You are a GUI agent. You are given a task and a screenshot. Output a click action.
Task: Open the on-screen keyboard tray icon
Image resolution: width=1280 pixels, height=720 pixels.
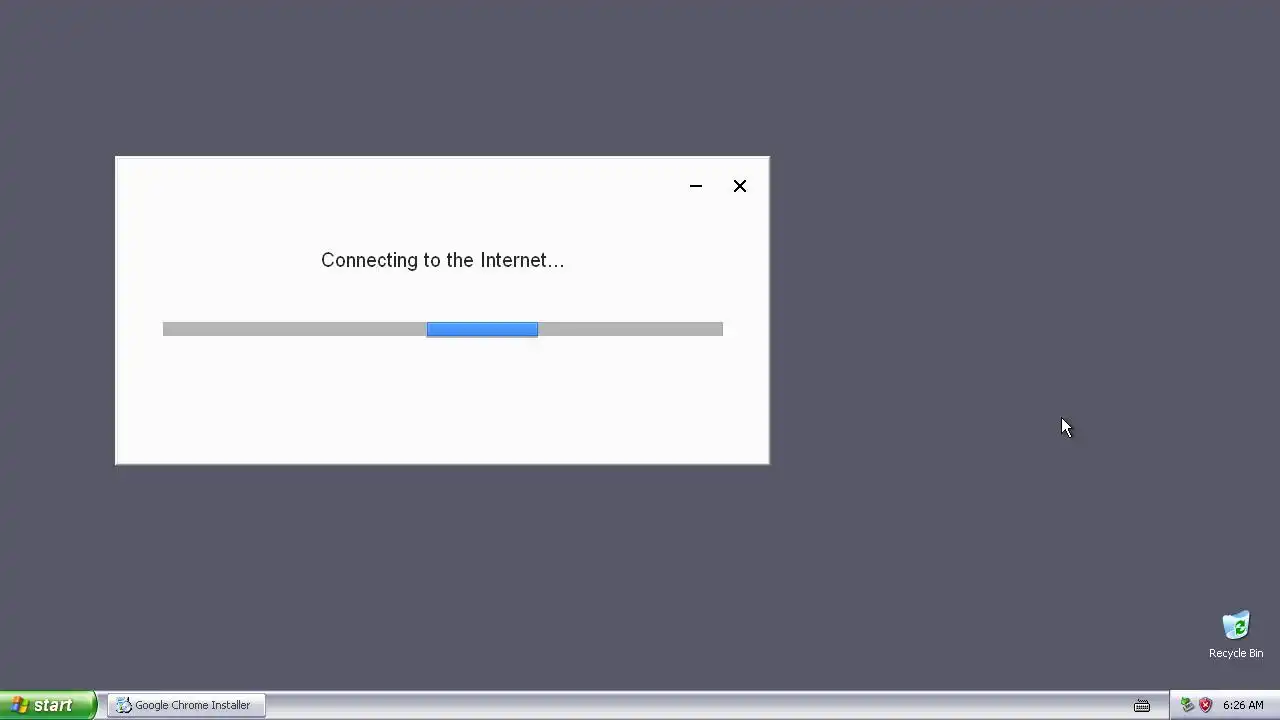click(1141, 705)
